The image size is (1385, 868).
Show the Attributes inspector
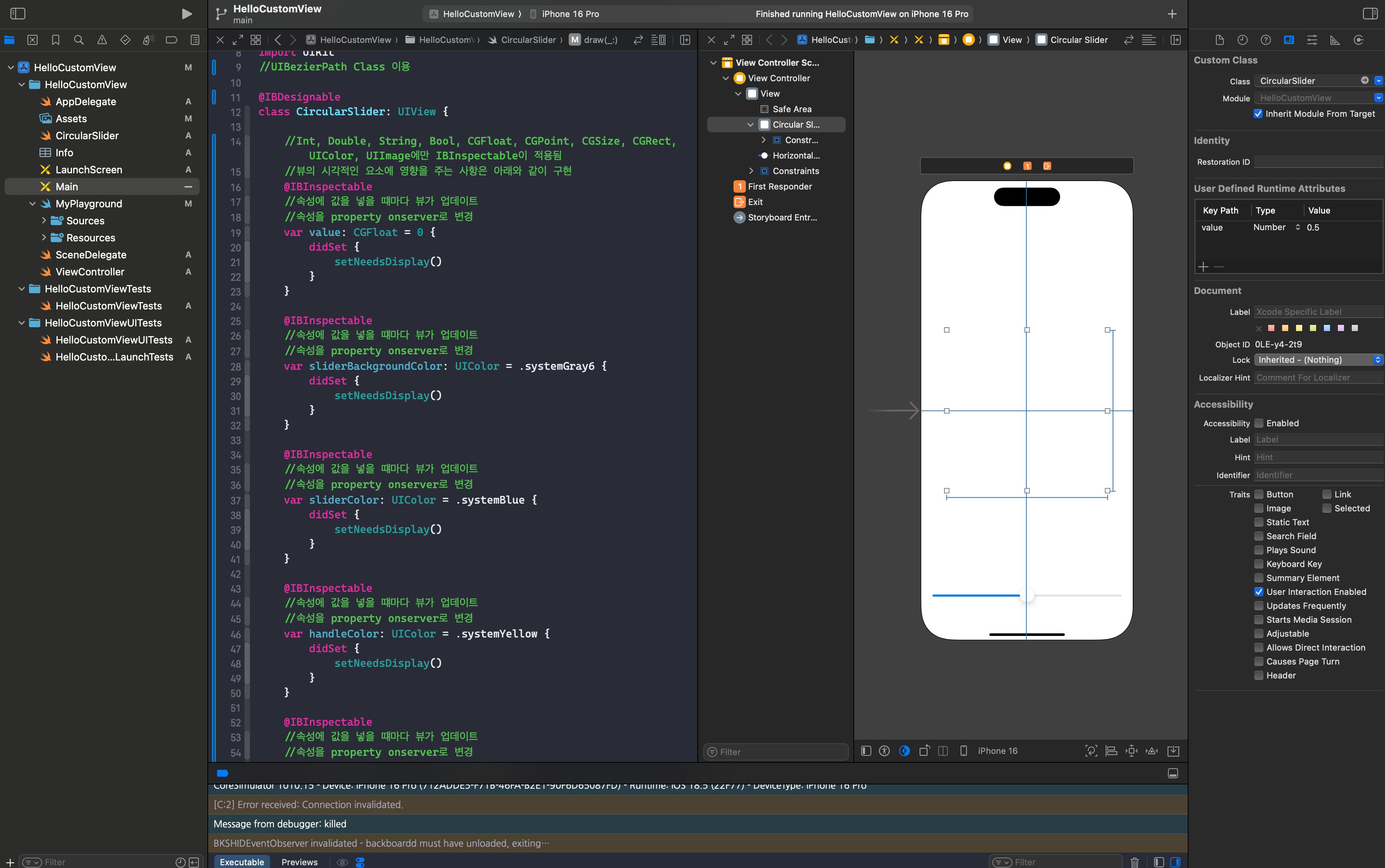[x=1311, y=40]
